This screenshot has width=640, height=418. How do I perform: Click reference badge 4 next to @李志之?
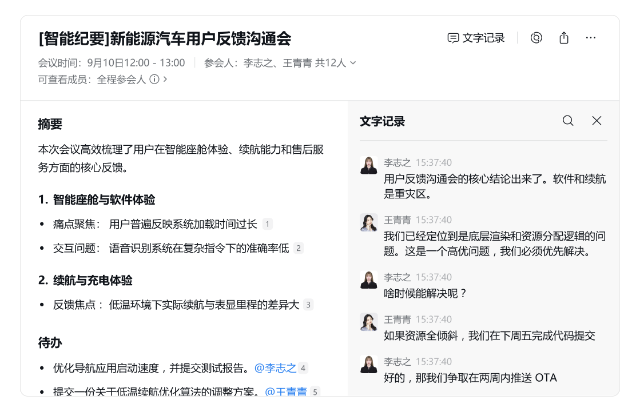click(x=303, y=368)
